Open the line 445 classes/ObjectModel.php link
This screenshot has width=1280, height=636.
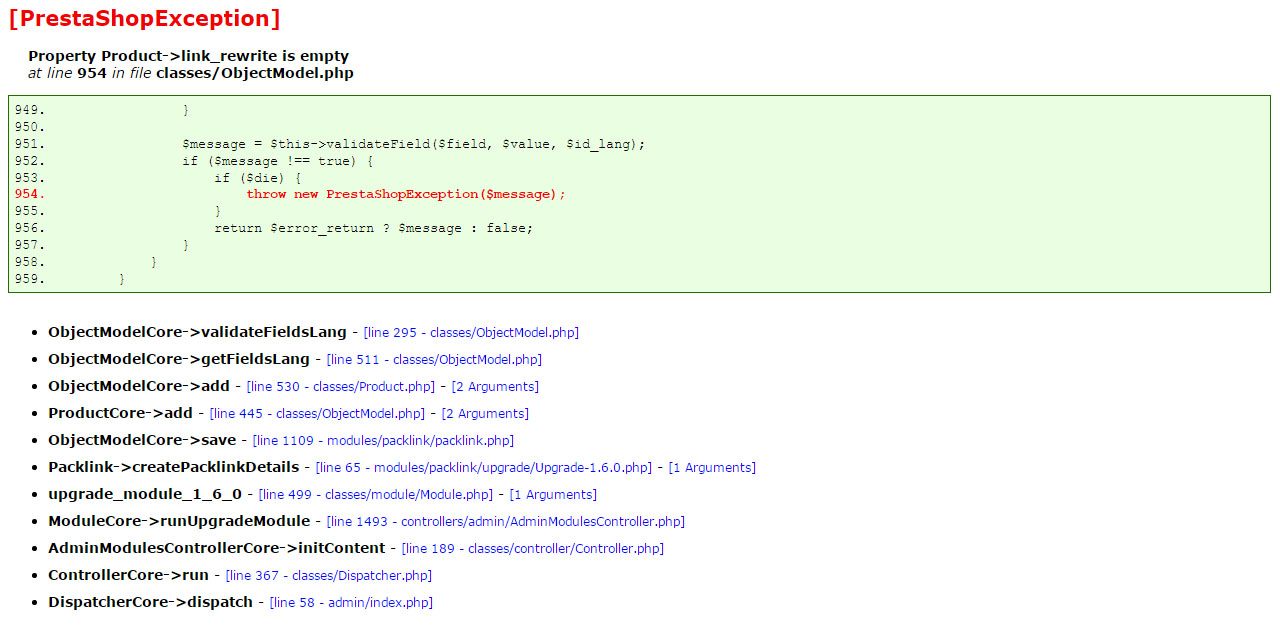point(317,413)
